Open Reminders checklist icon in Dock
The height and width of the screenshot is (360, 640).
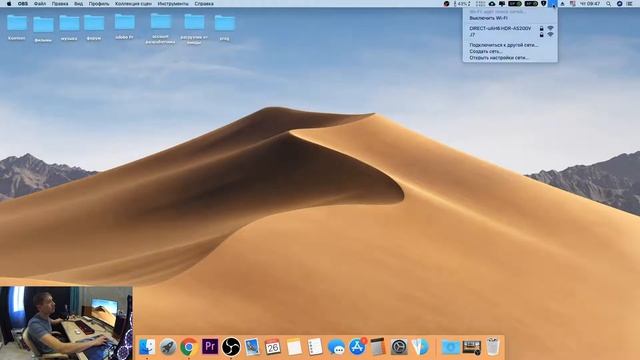315,347
